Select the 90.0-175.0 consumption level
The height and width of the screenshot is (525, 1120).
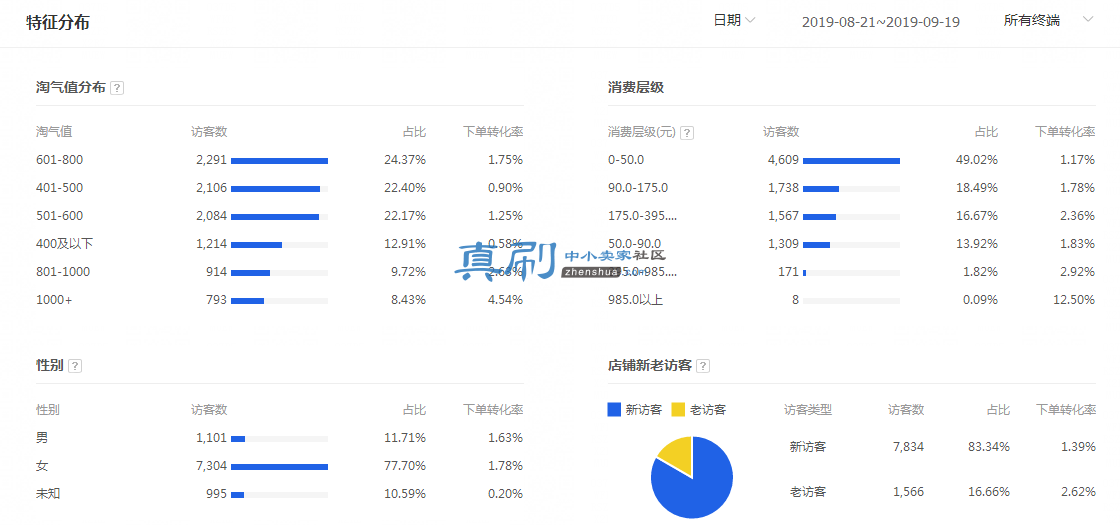[x=638, y=188]
